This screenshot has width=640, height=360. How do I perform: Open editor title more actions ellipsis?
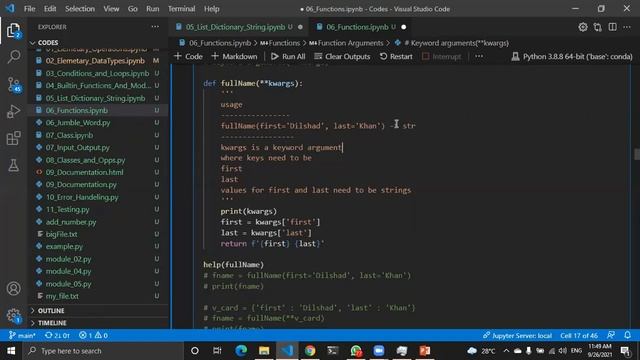pos(627,27)
